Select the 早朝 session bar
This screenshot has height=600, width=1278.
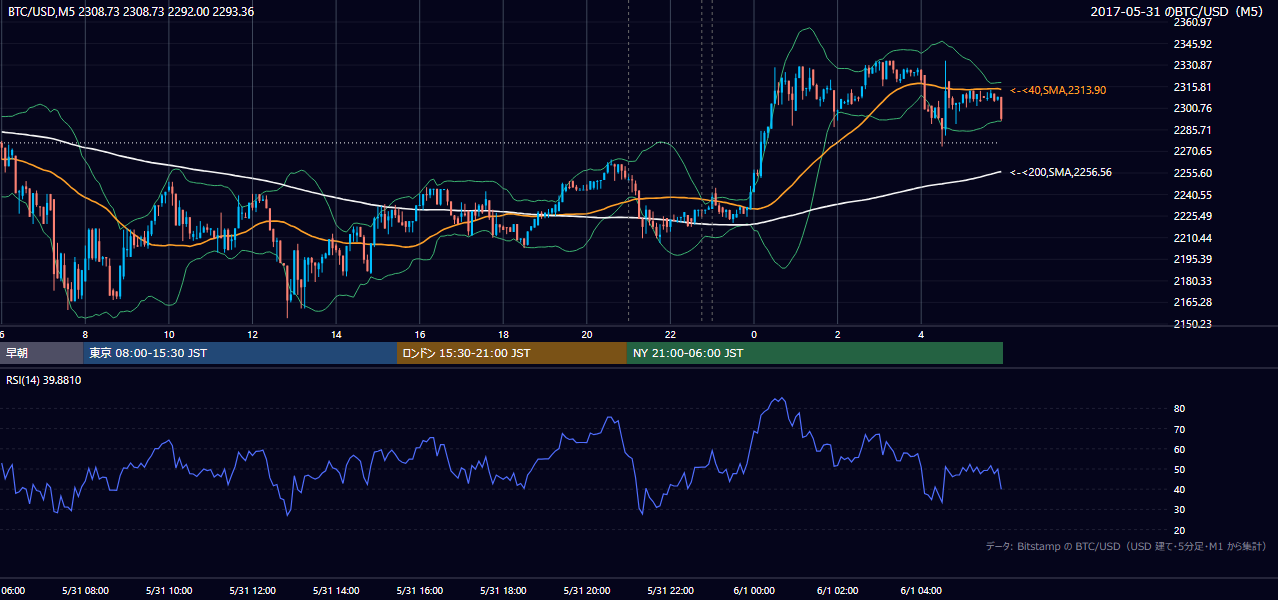41,353
